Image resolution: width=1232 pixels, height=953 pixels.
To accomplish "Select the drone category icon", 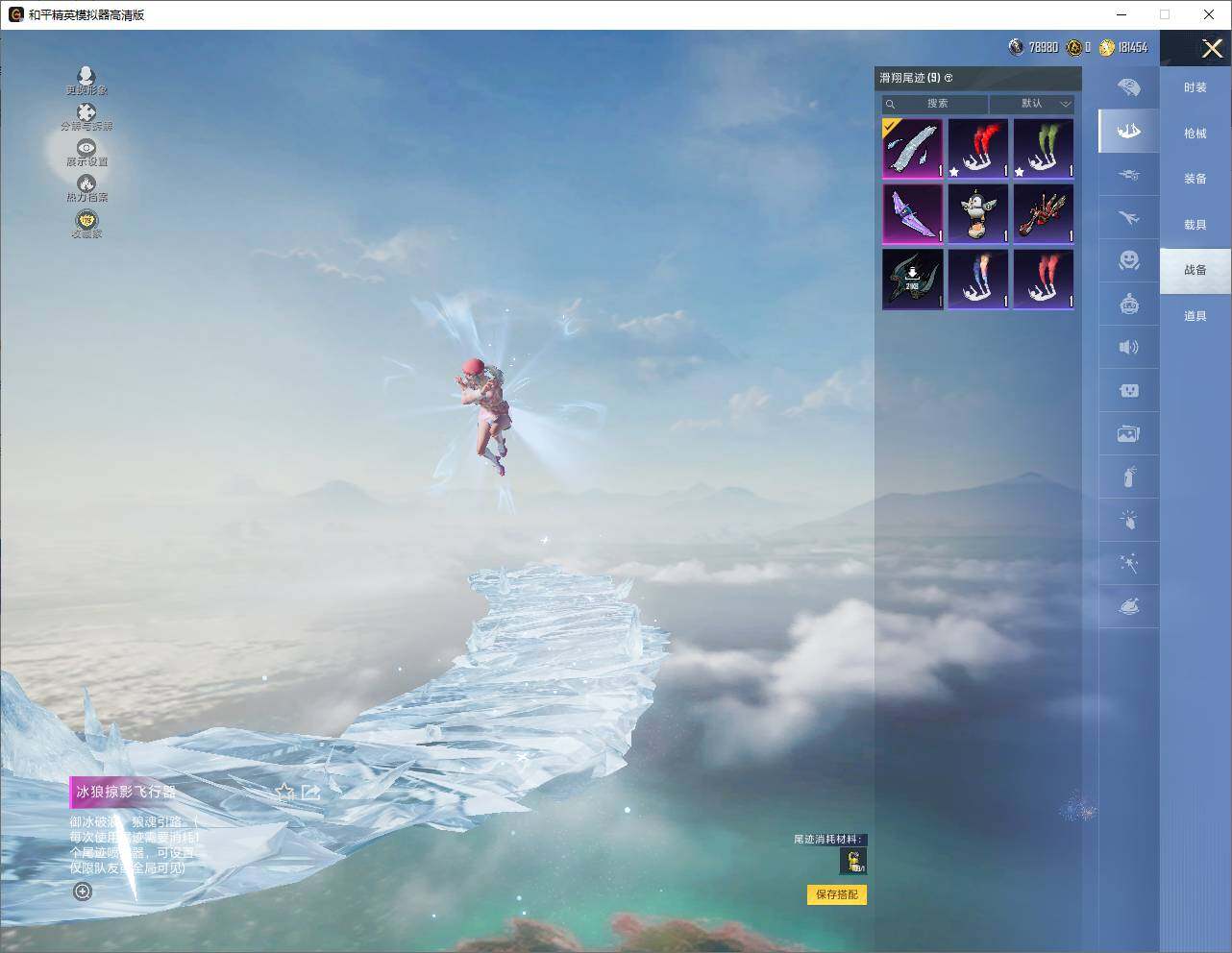I will click(x=1129, y=174).
